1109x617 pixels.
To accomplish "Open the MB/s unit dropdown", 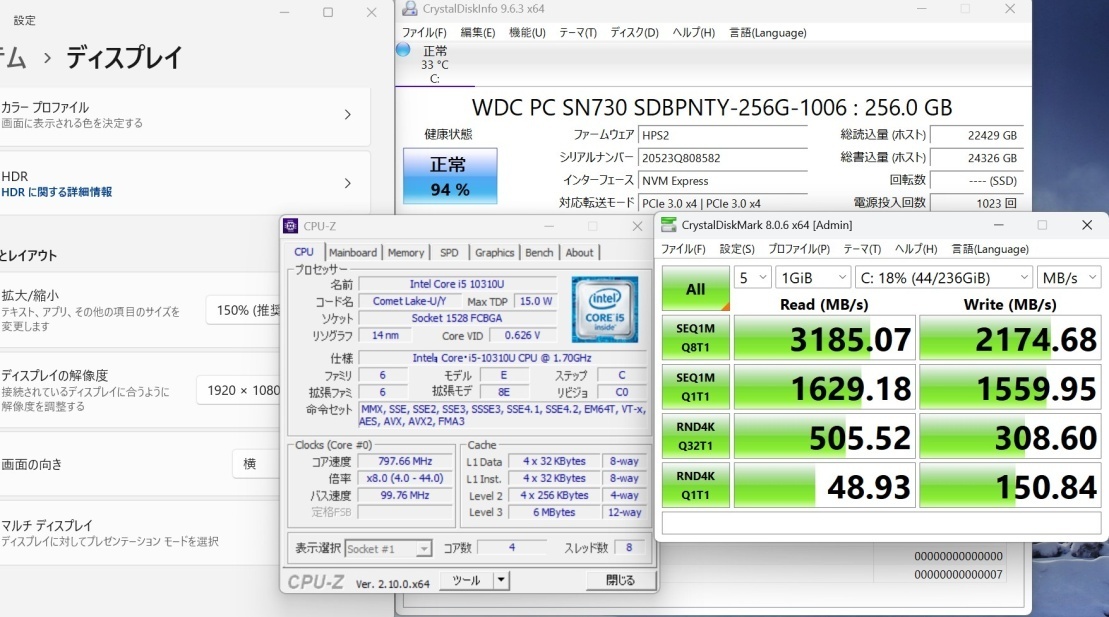I will coord(1069,278).
